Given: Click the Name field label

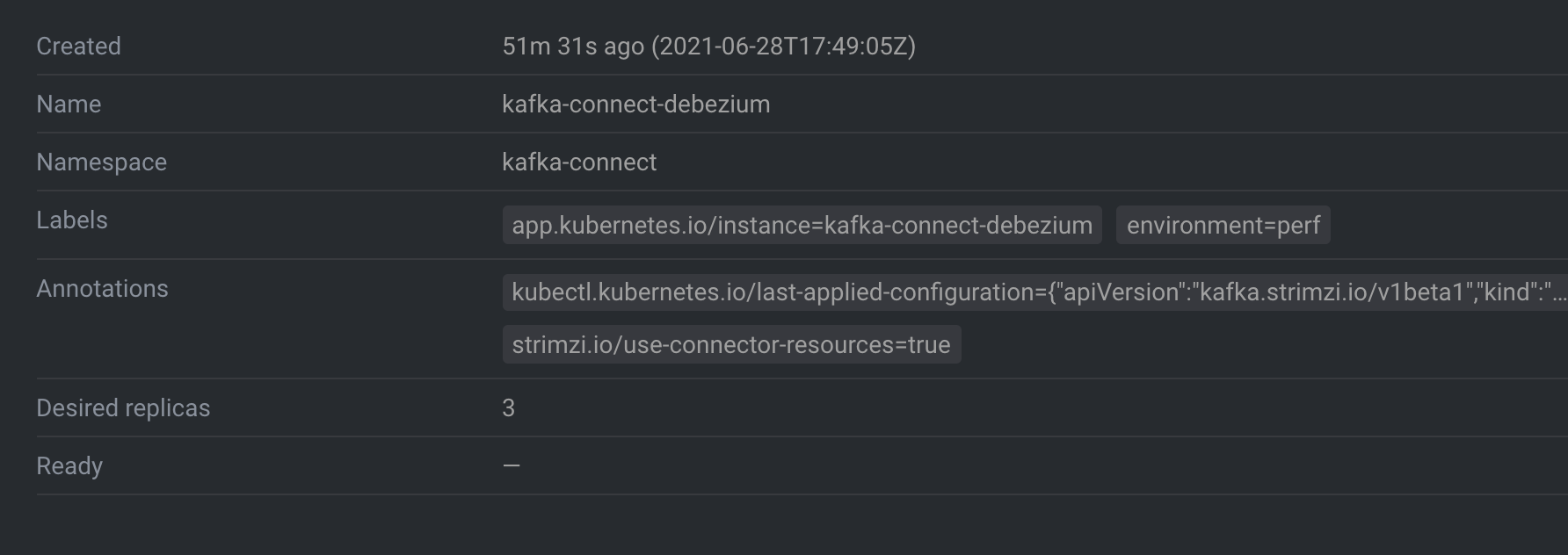Looking at the screenshot, I should 69,105.
